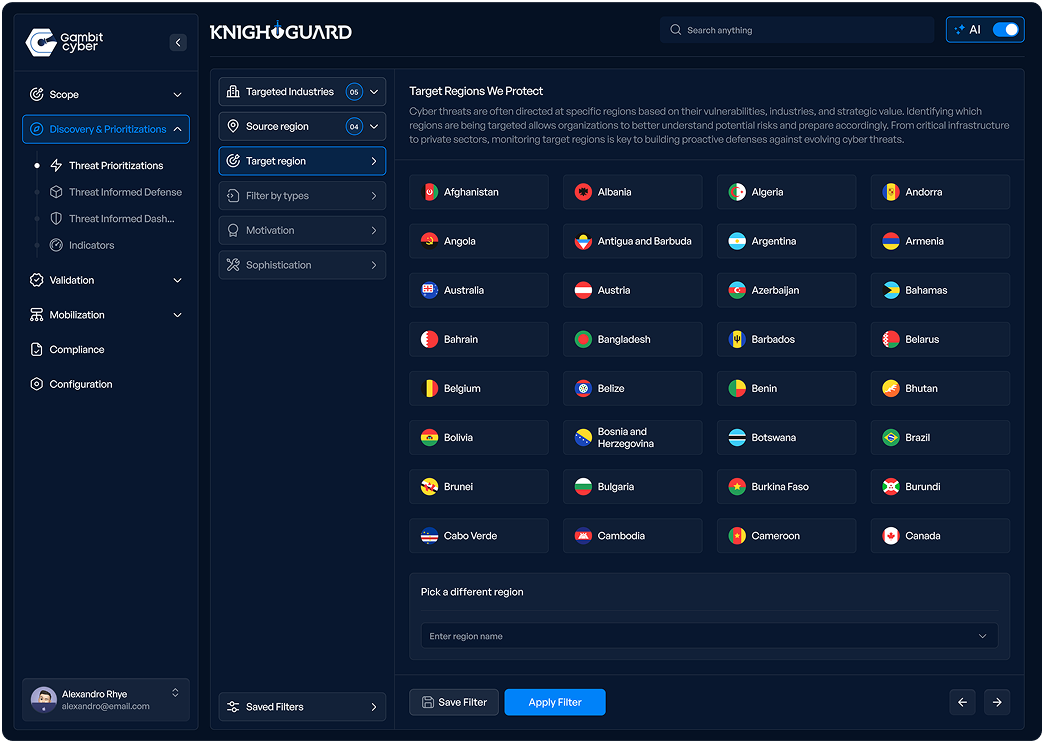The width and height of the screenshot is (1044, 743).
Task: Expand the Mobilization section chevron
Action: 178,315
